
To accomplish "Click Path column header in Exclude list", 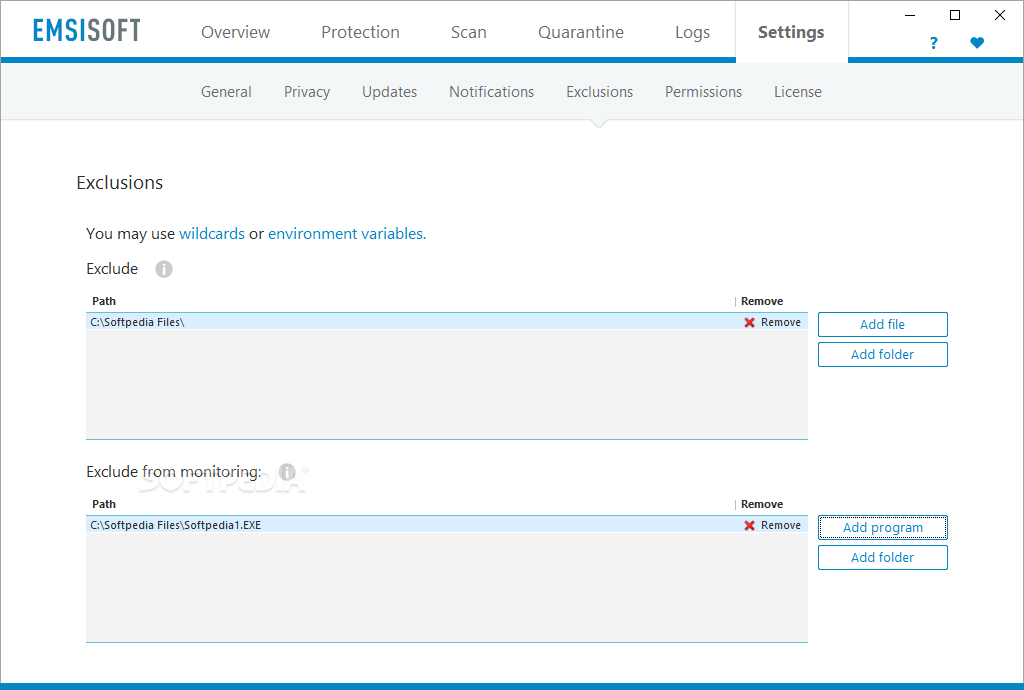I will click(x=104, y=301).
